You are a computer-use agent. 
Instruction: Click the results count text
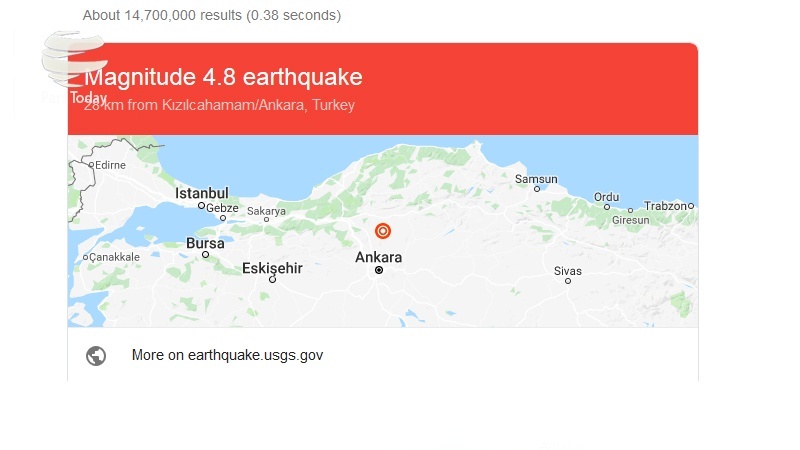pyautogui.click(x=211, y=15)
